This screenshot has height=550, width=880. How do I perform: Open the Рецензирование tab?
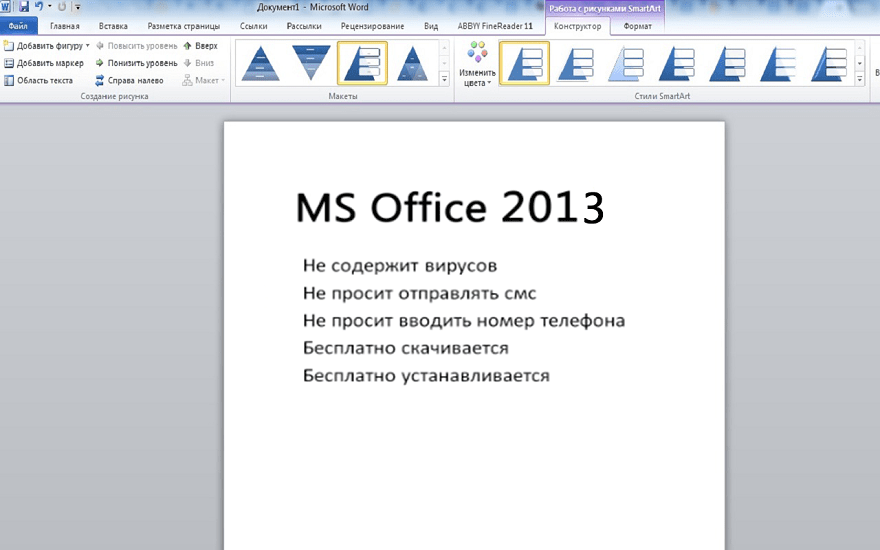click(372, 26)
